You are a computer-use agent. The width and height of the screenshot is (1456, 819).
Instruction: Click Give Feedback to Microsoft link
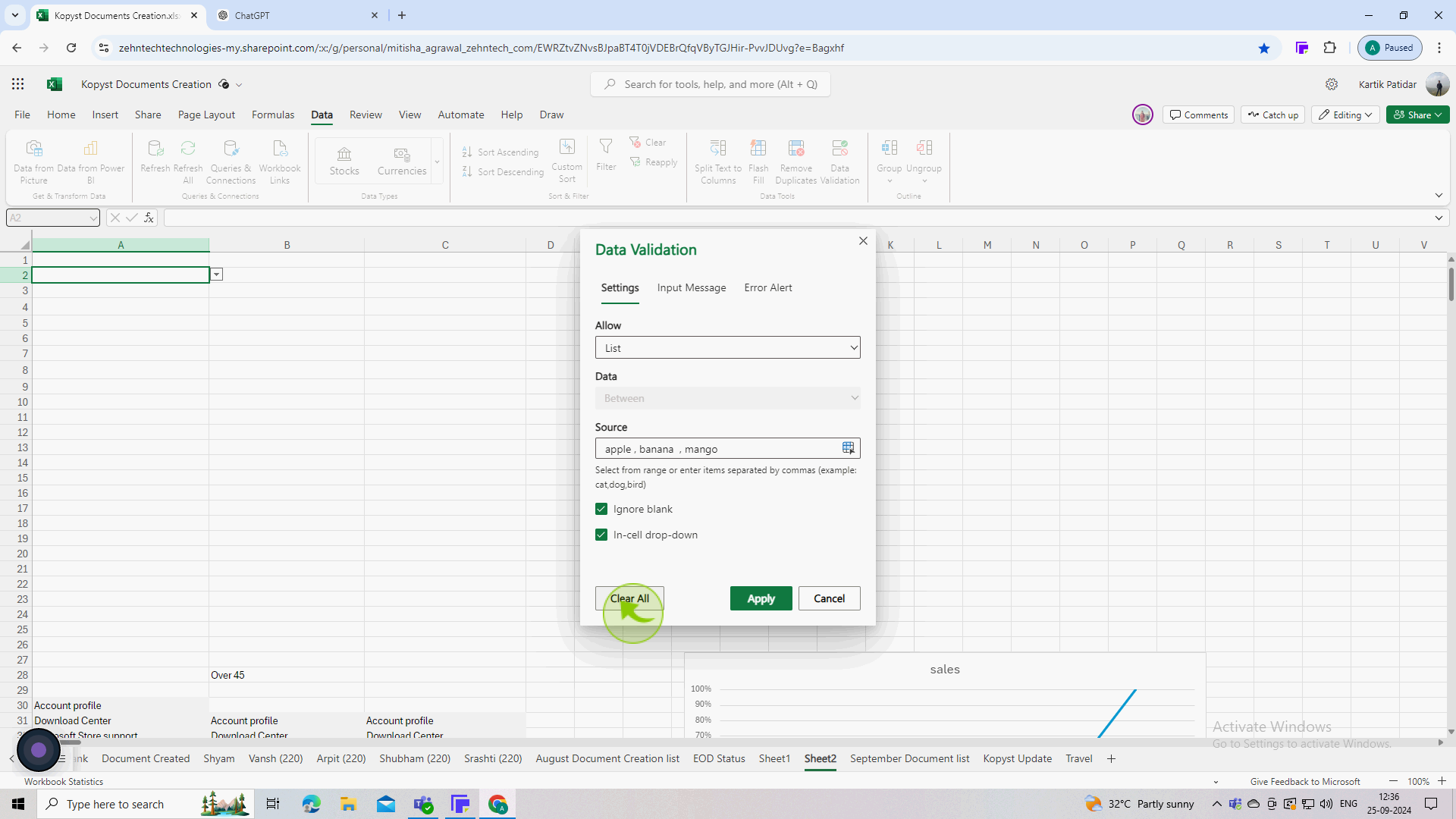point(1305,781)
